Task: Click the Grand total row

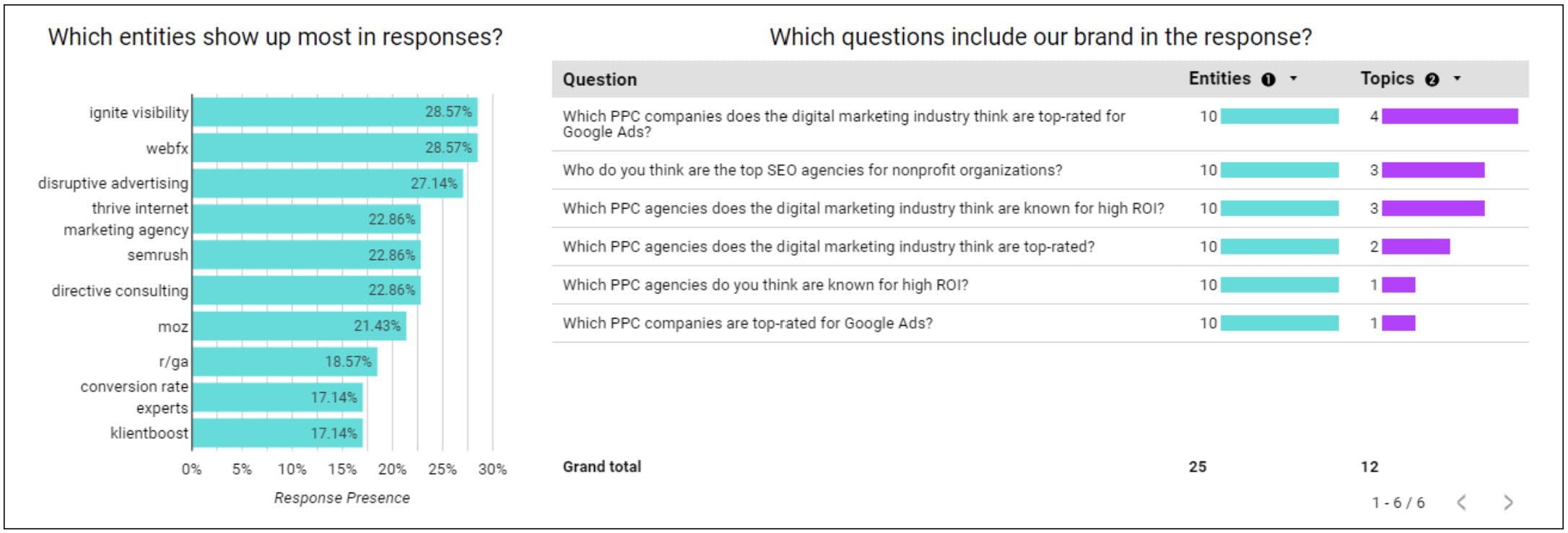Action: tap(601, 466)
